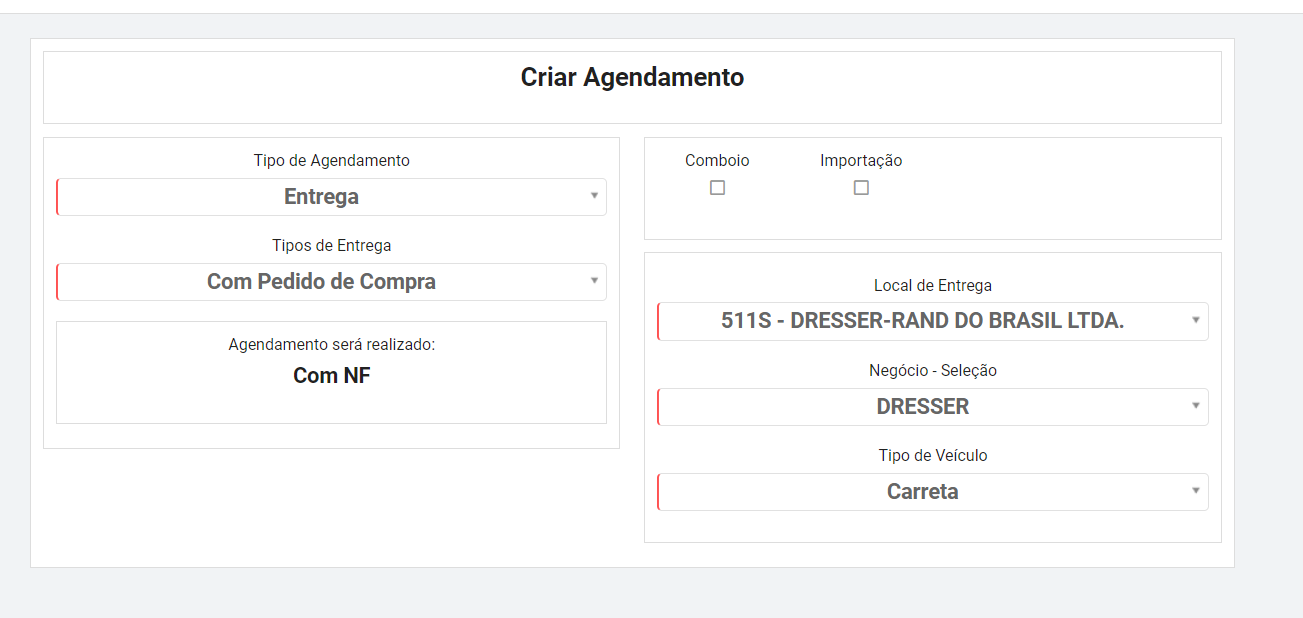Click the arrow next to DRESSER-RAND DO BRASIL
The image size is (1303, 618).
pos(1196,322)
